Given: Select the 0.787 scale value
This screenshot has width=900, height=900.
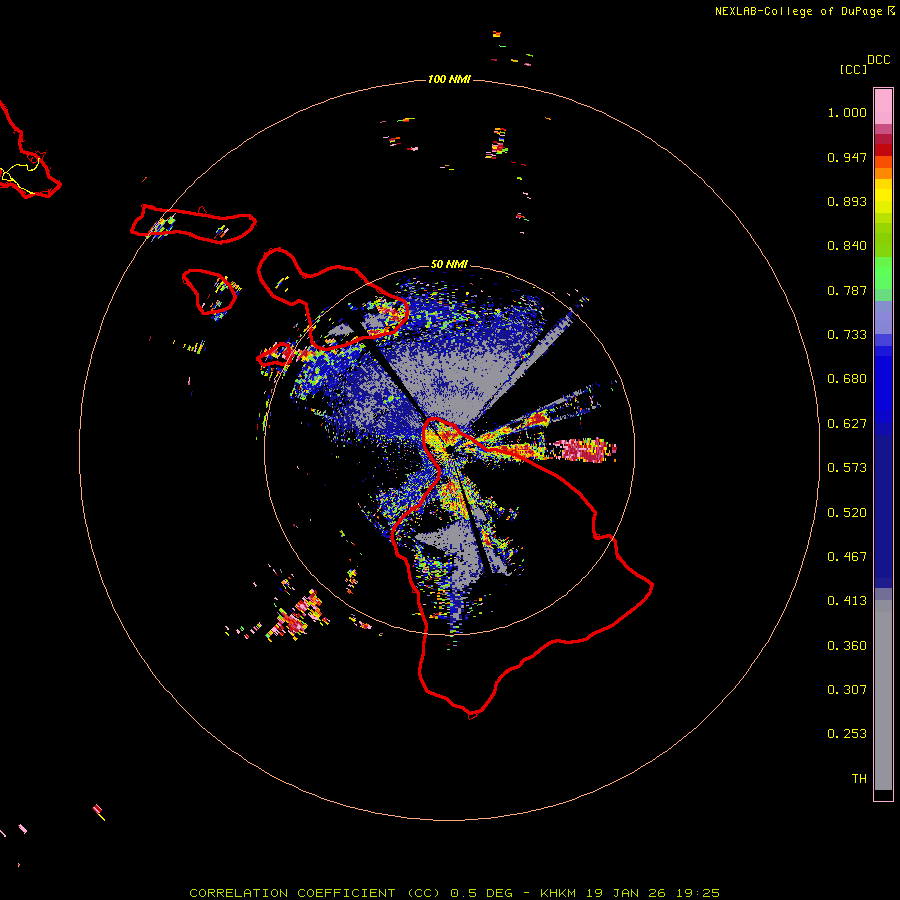Looking at the screenshot, I should [847, 290].
